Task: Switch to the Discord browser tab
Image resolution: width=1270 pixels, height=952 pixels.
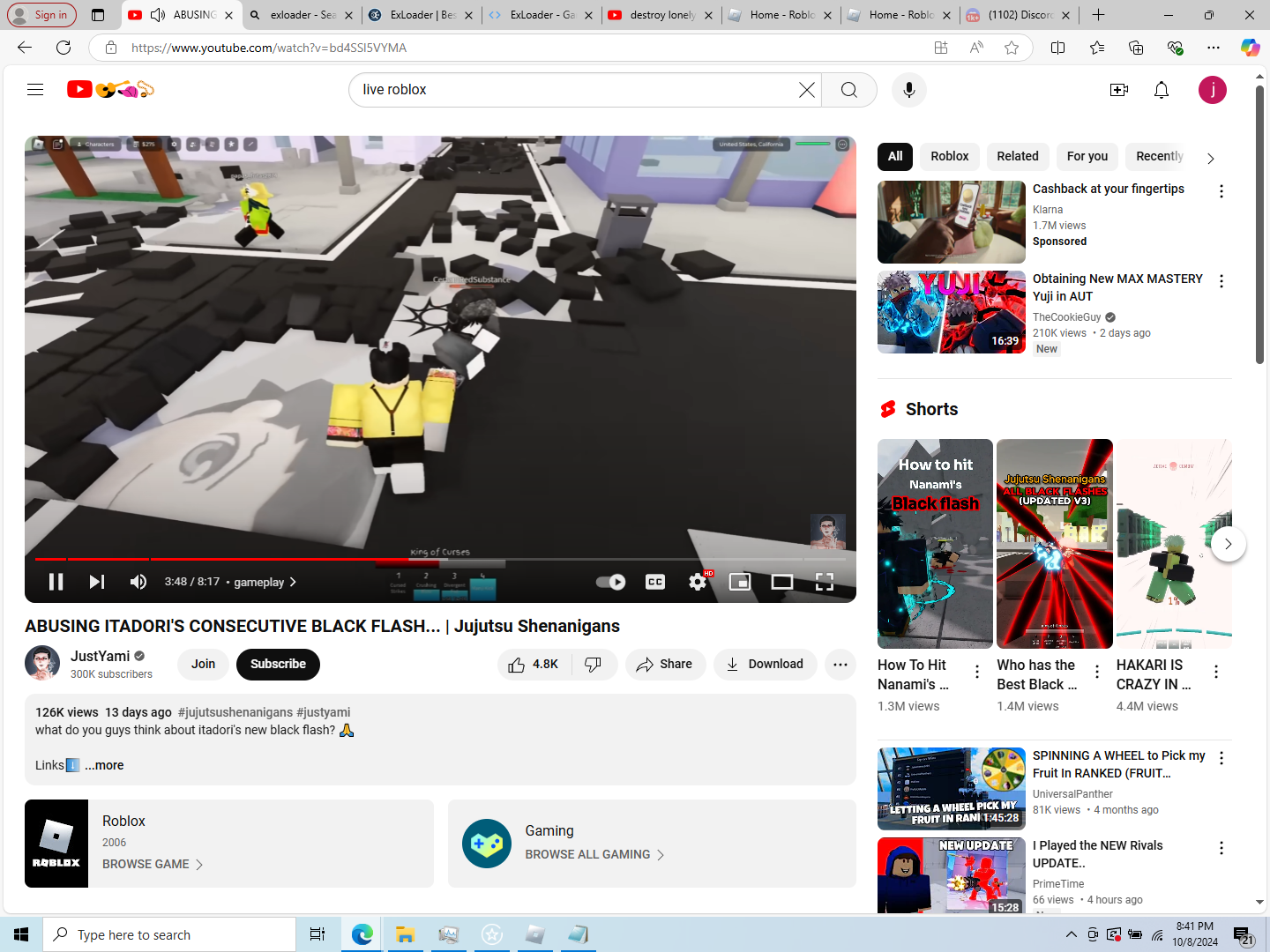Action: point(1020,15)
